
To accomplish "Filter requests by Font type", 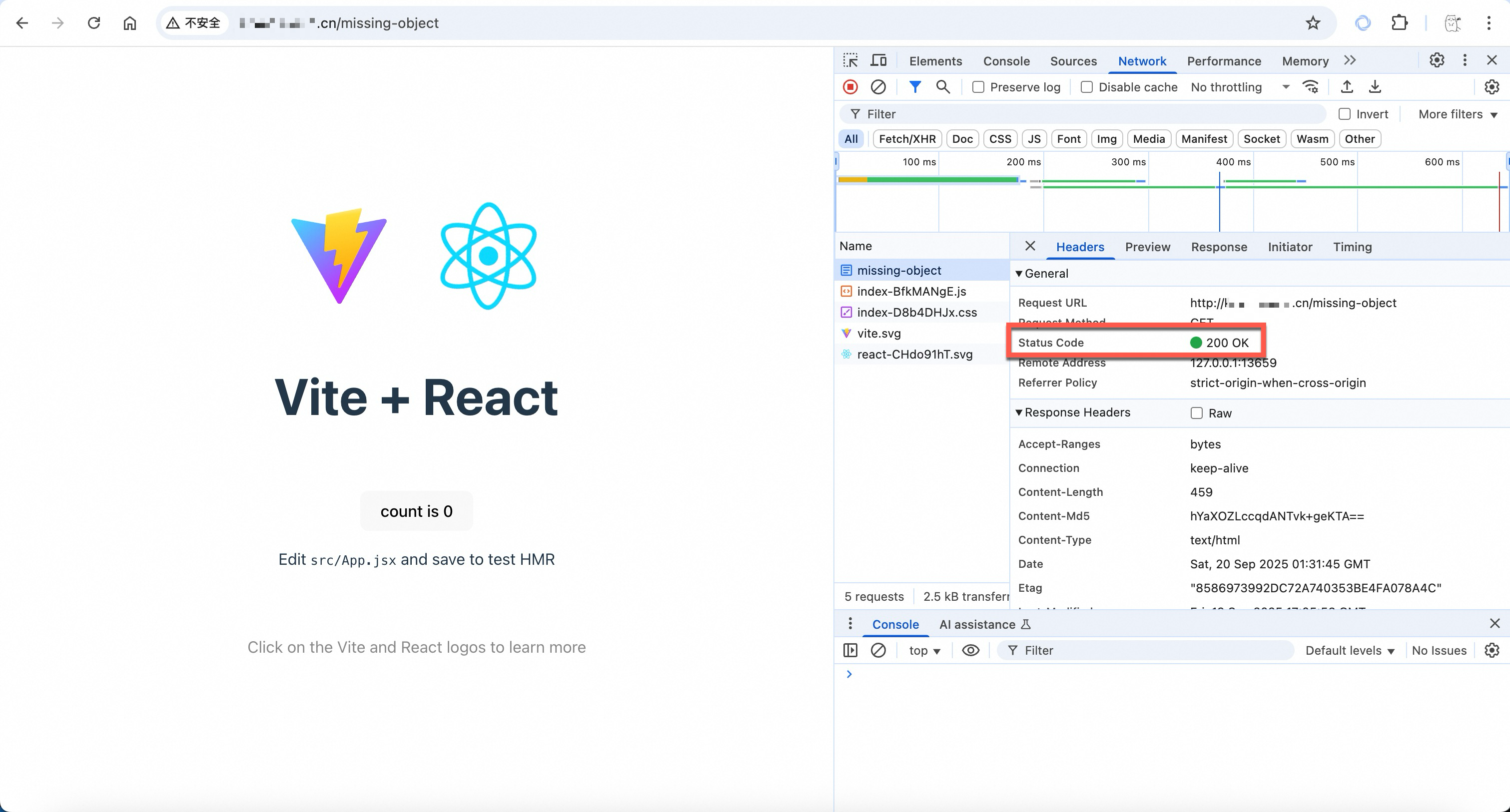I will click(1069, 139).
